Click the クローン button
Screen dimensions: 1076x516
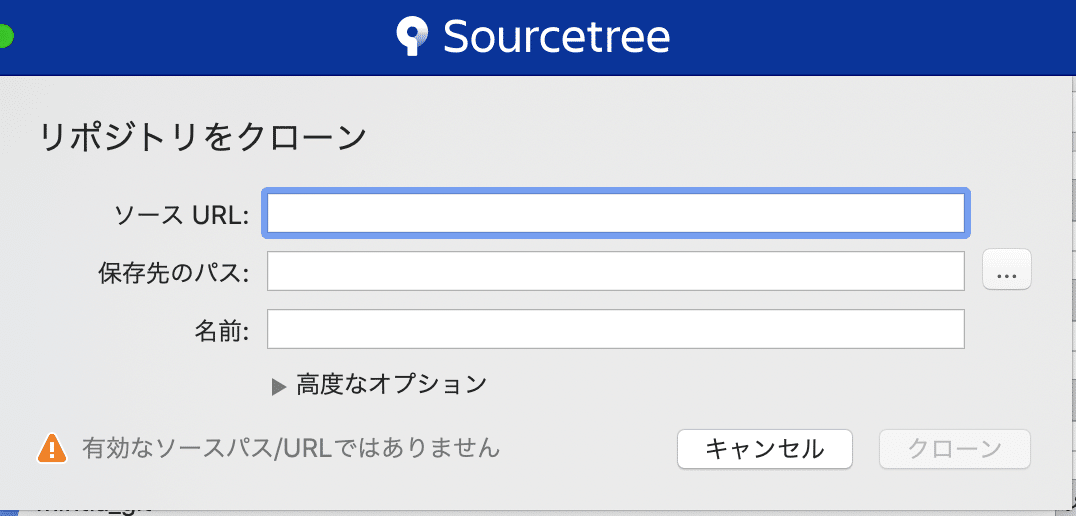[955, 449]
